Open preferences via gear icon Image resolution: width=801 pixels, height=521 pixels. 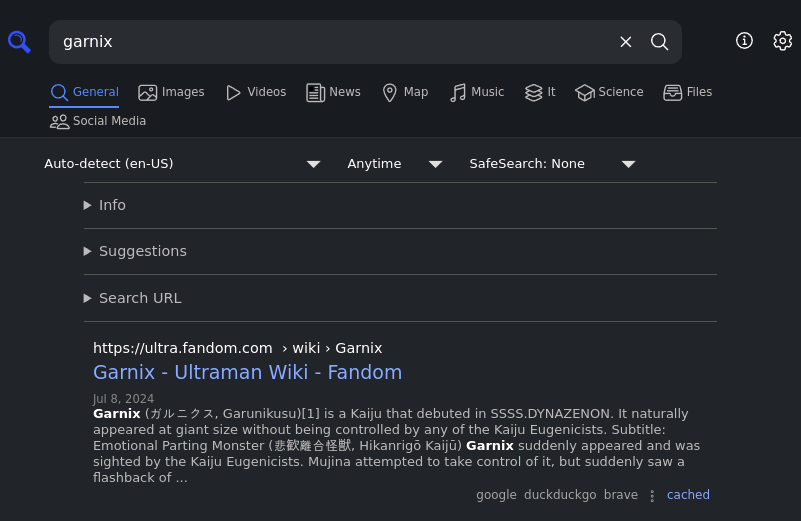pos(782,41)
